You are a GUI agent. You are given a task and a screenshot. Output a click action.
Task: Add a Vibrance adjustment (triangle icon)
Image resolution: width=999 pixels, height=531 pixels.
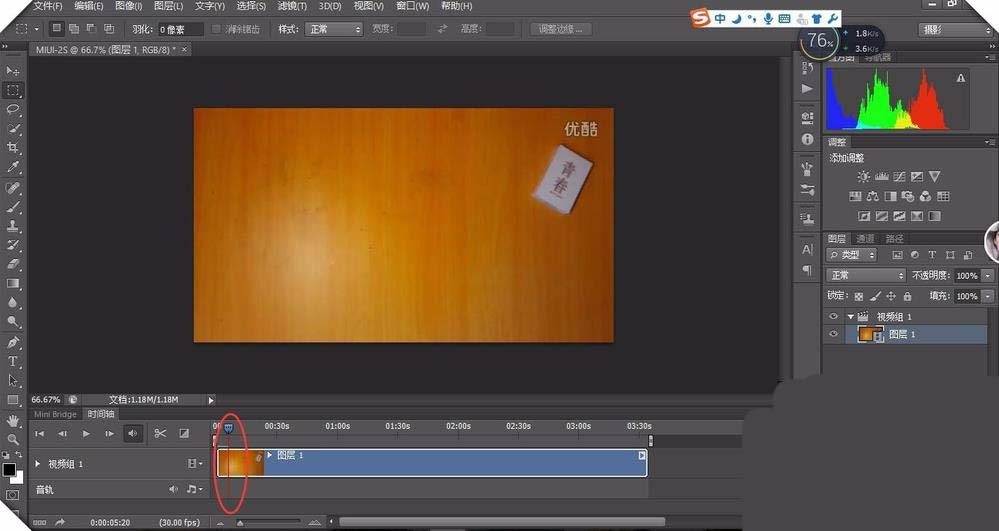[x=935, y=177]
